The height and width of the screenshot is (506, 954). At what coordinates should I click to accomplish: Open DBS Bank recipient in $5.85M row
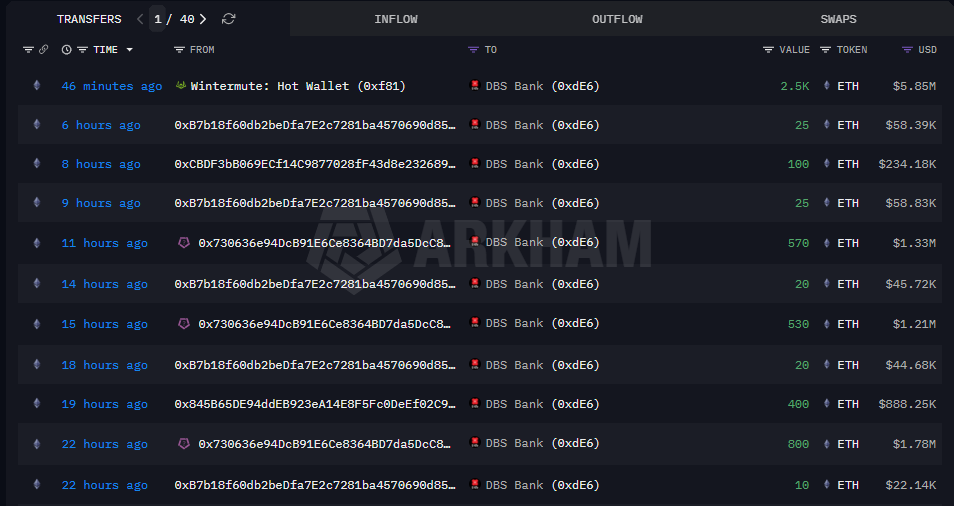542,86
